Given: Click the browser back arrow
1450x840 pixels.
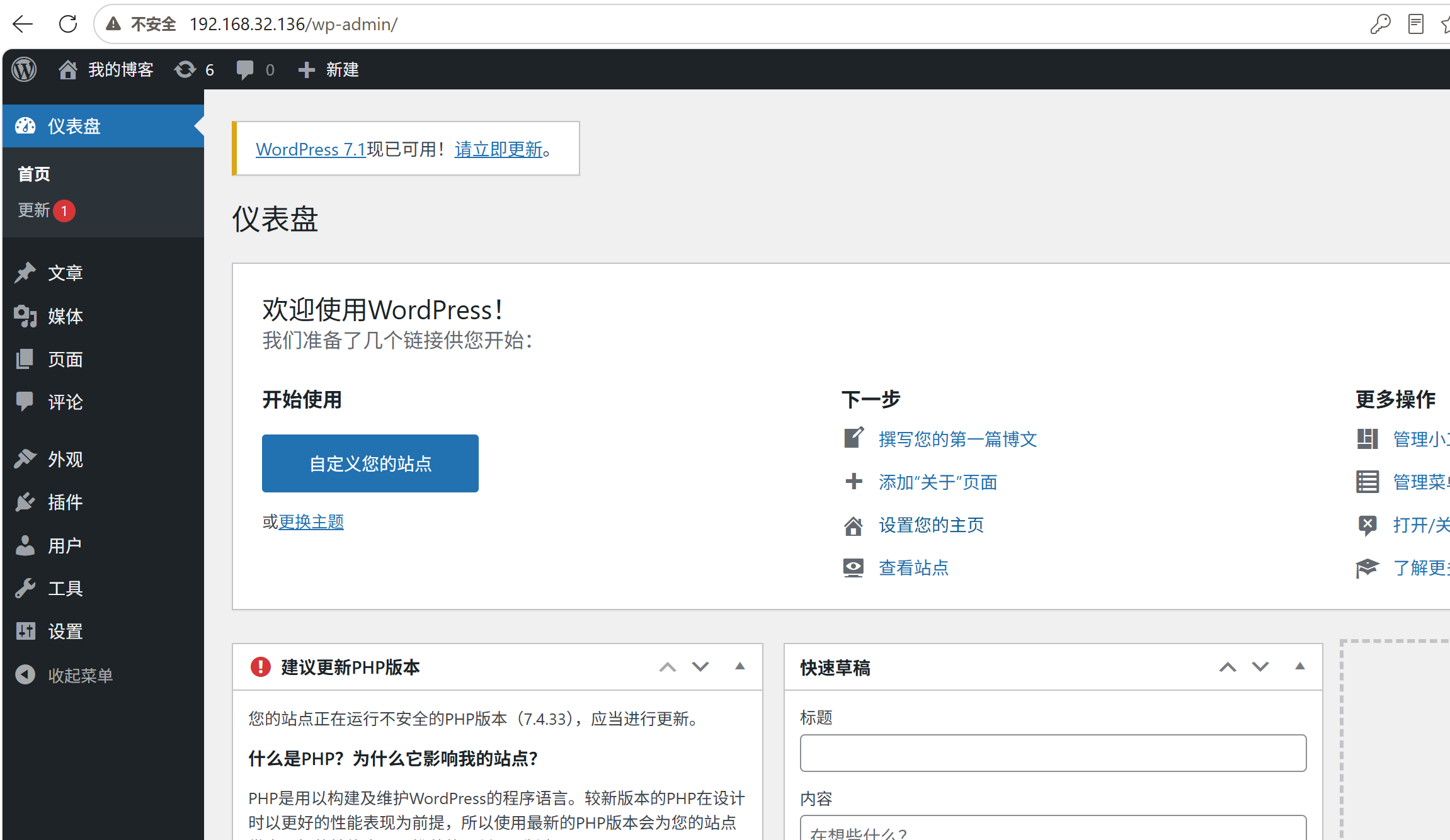Looking at the screenshot, I should tap(23, 24).
